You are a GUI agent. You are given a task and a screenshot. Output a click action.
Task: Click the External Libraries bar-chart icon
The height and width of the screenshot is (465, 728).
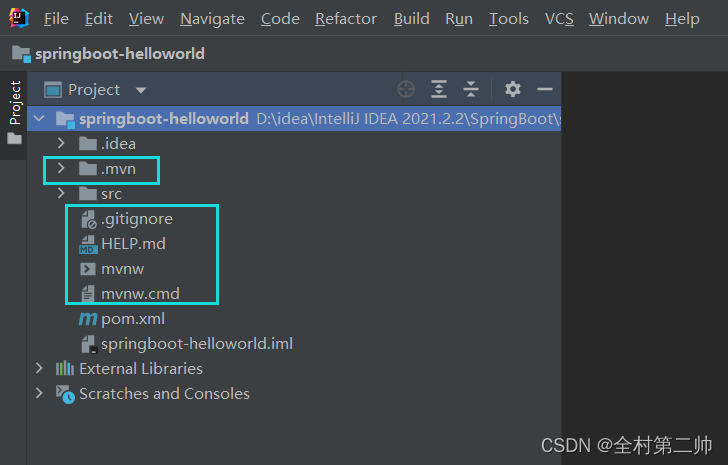pos(65,368)
